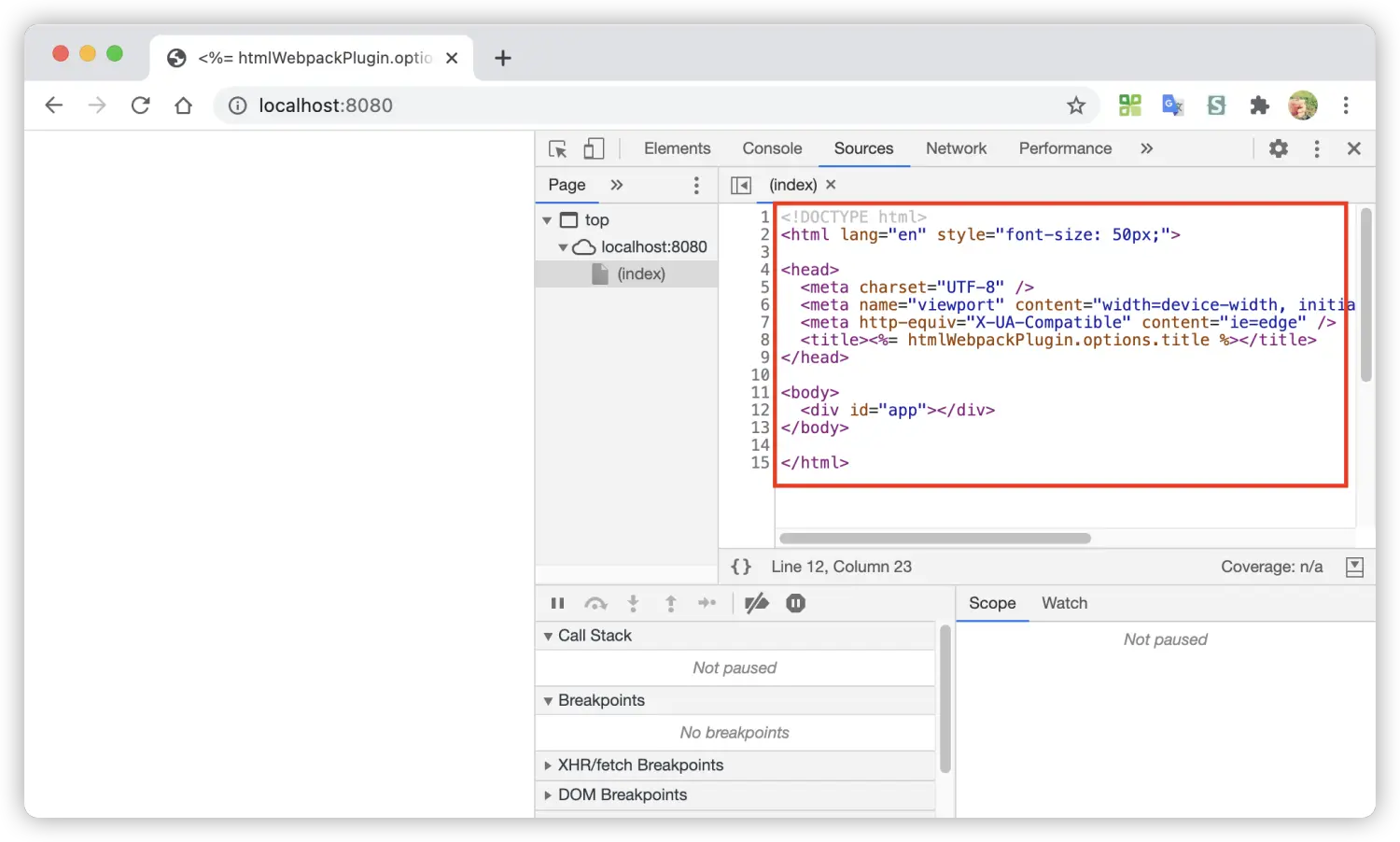Open a new browser tab
This screenshot has height=842, width=1400.
pos(503,58)
